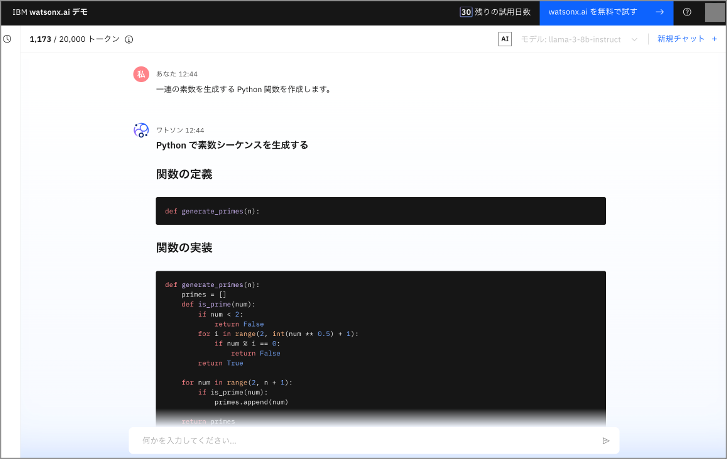This screenshot has height=459, width=727.
Task: Click the あなた 12:44 timestamp label
Action: [x=177, y=74]
